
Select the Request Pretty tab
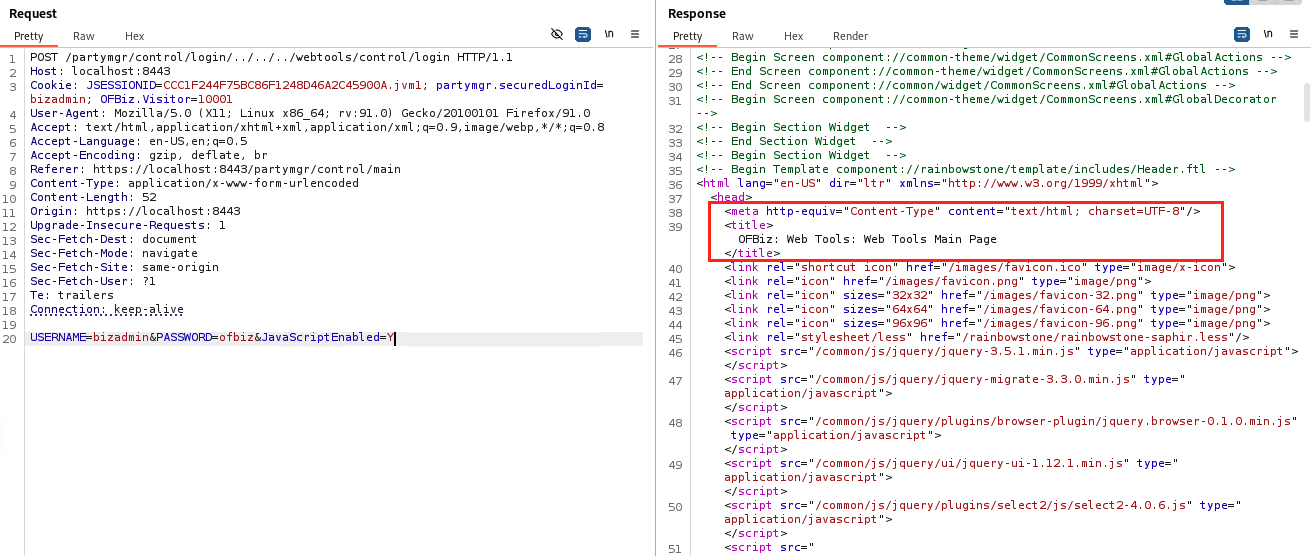coord(29,36)
